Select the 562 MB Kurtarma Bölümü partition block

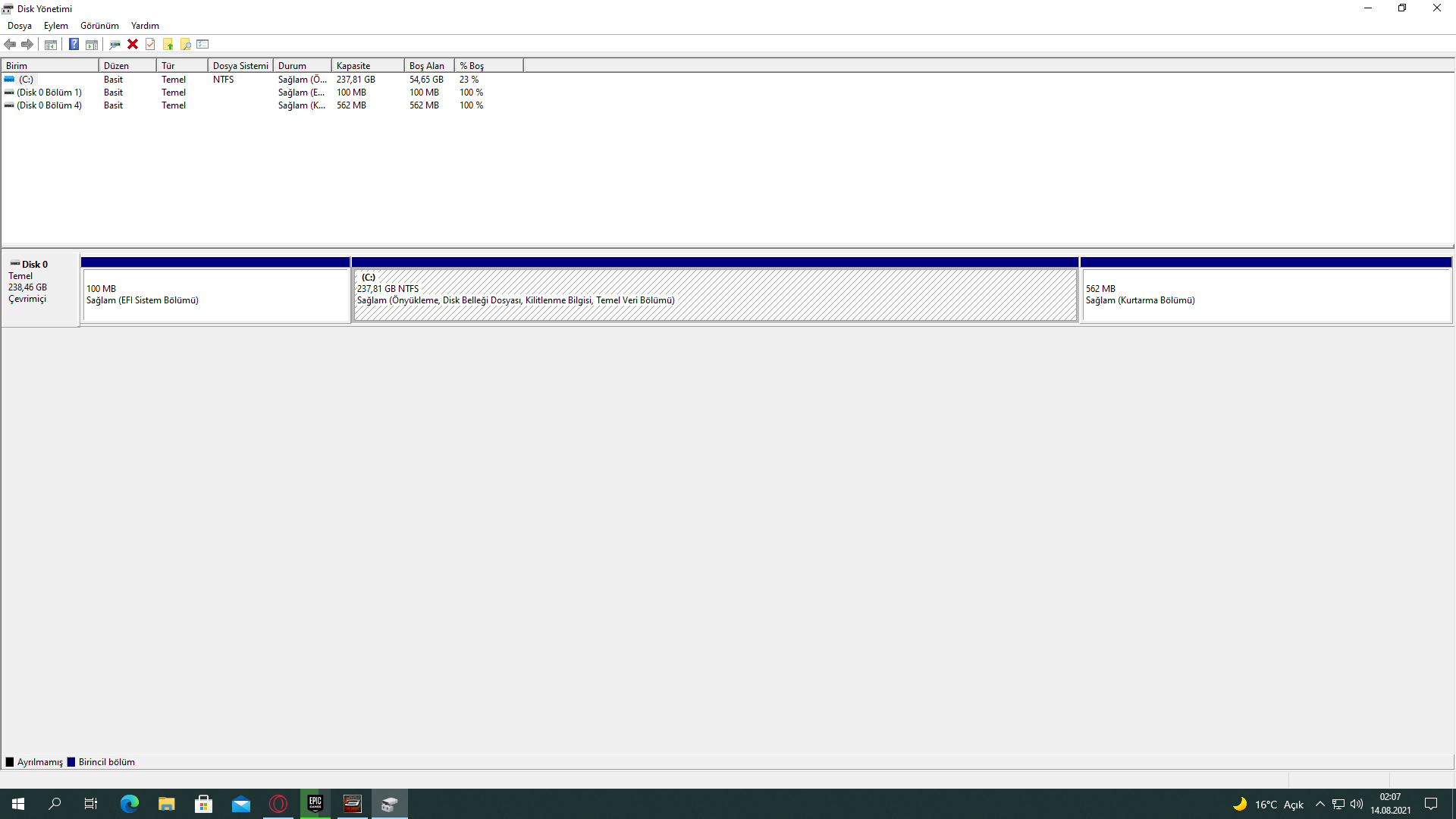click(x=1265, y=296)
